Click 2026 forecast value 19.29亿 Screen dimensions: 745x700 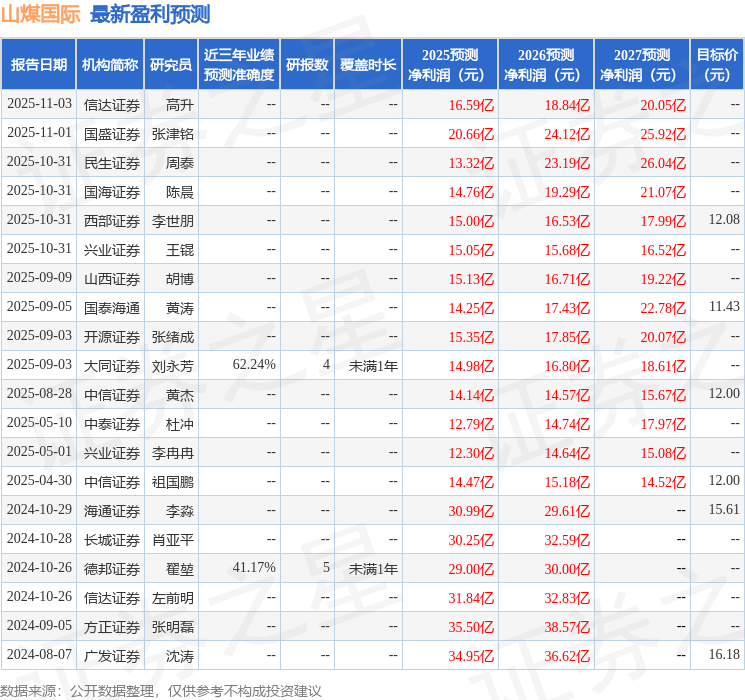(x=567, y=192)
